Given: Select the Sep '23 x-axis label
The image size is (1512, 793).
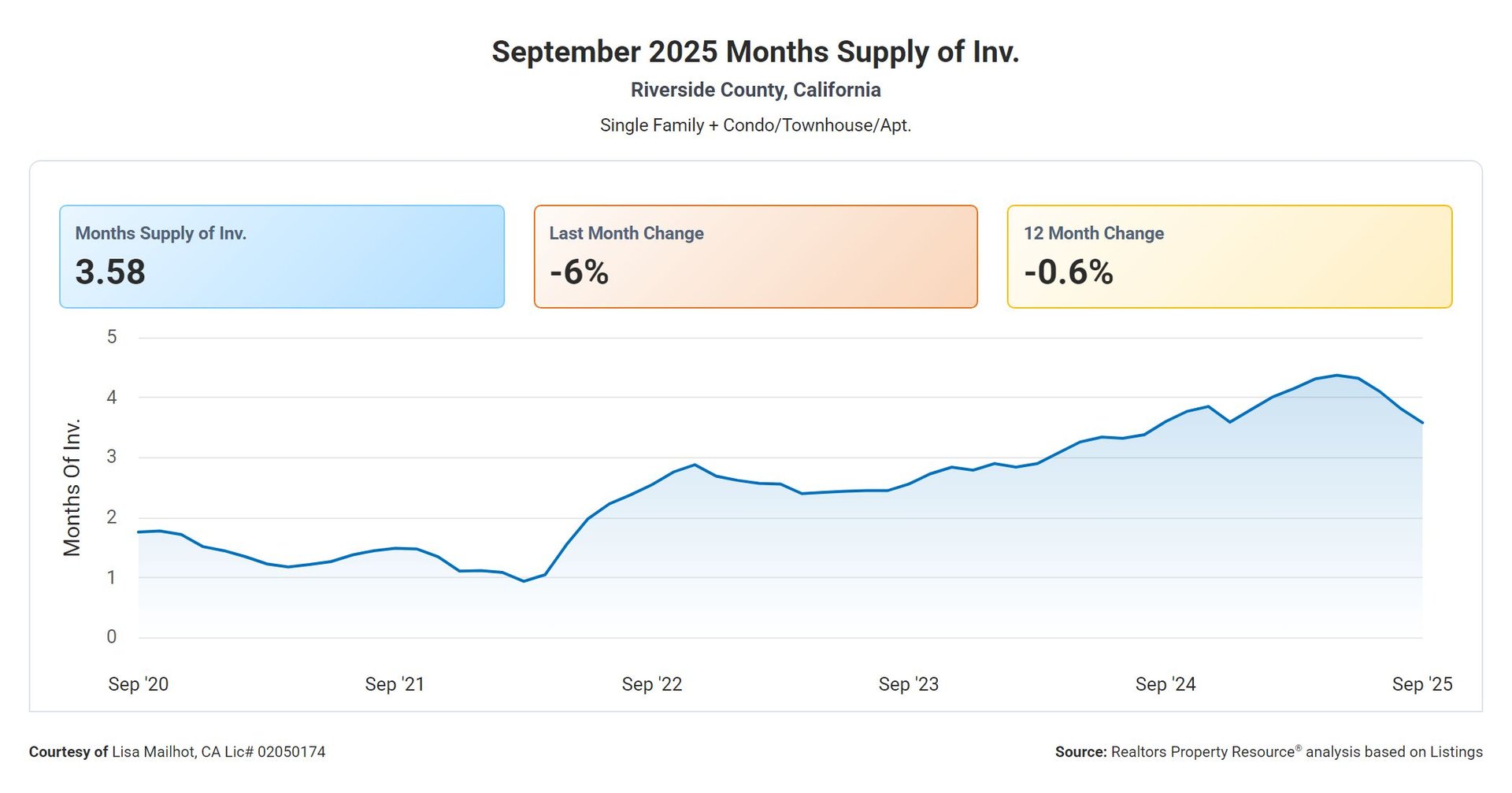Looking at the screenshot, I should 909,684.
